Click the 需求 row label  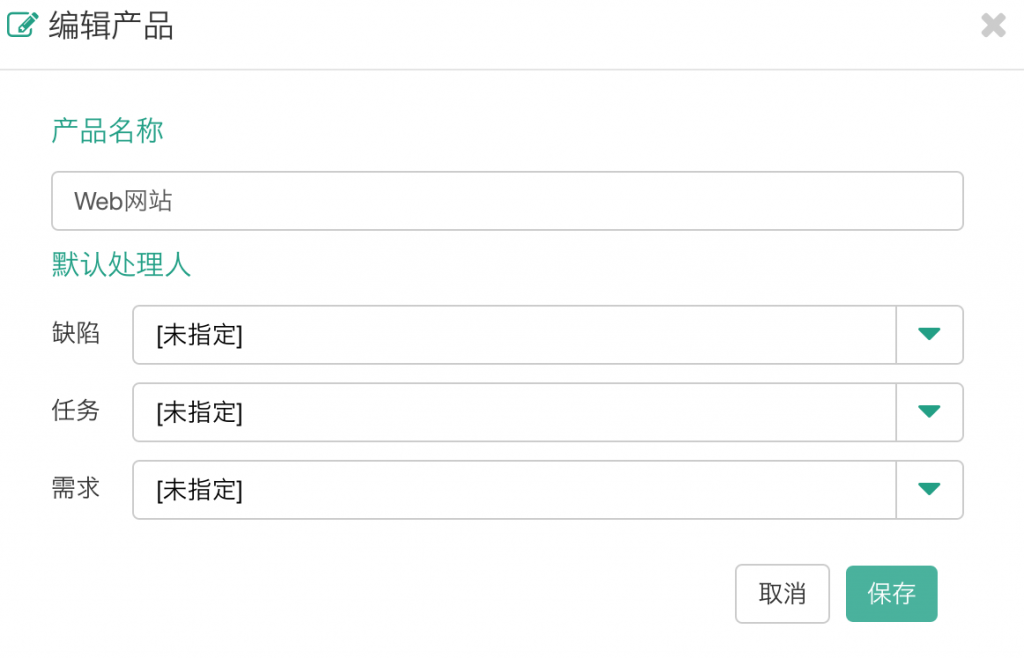76,488
